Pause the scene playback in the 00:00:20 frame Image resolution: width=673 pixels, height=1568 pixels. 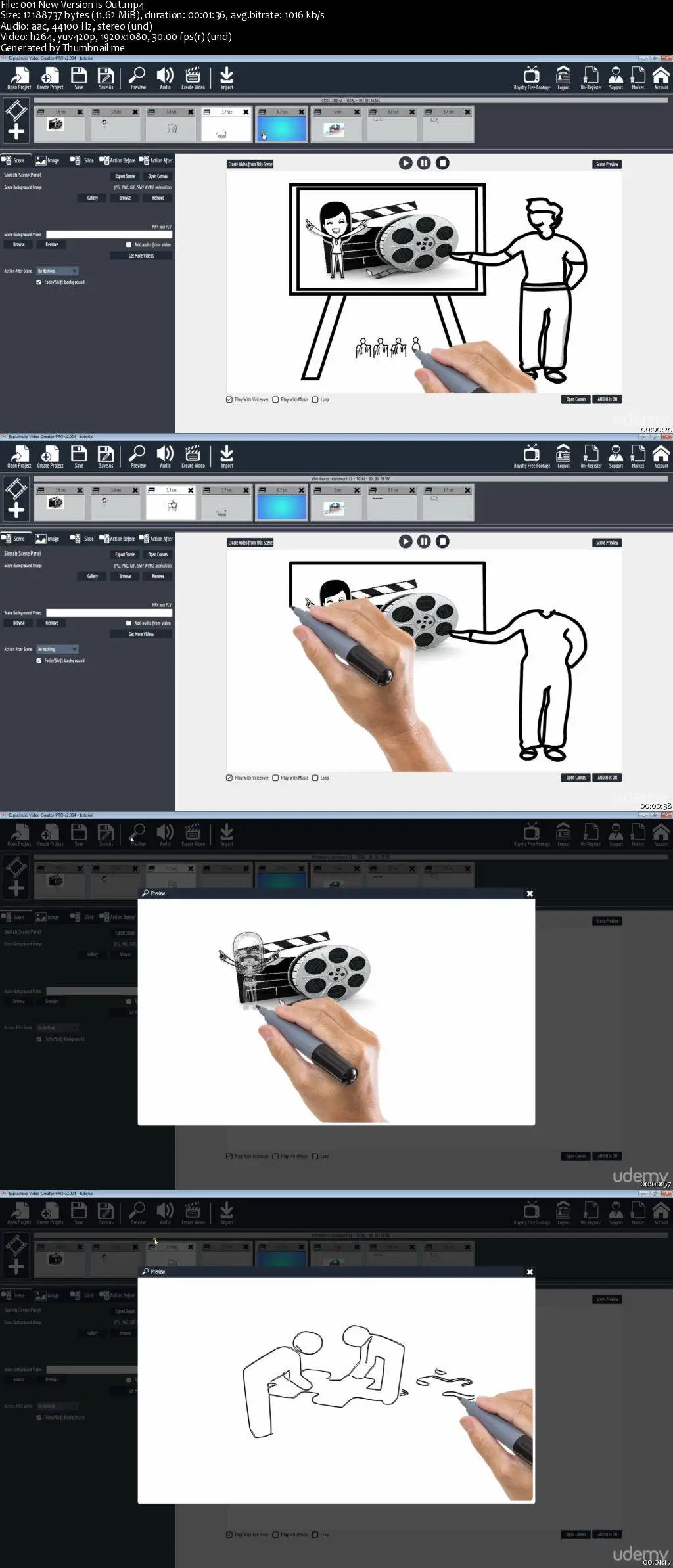coord(424,163)
